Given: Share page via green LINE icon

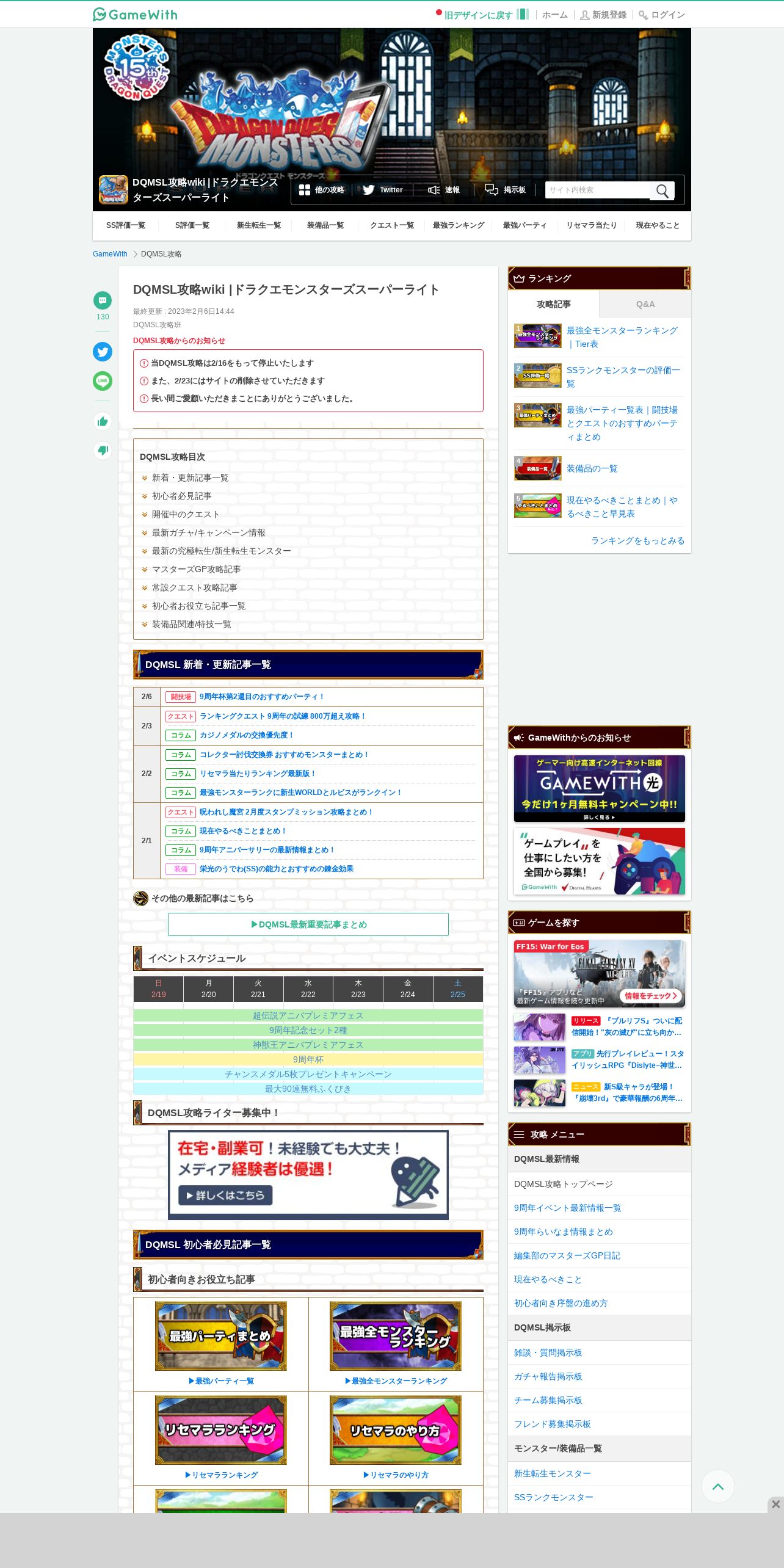Looking at the screenshot, I should [x=103, y=381].
